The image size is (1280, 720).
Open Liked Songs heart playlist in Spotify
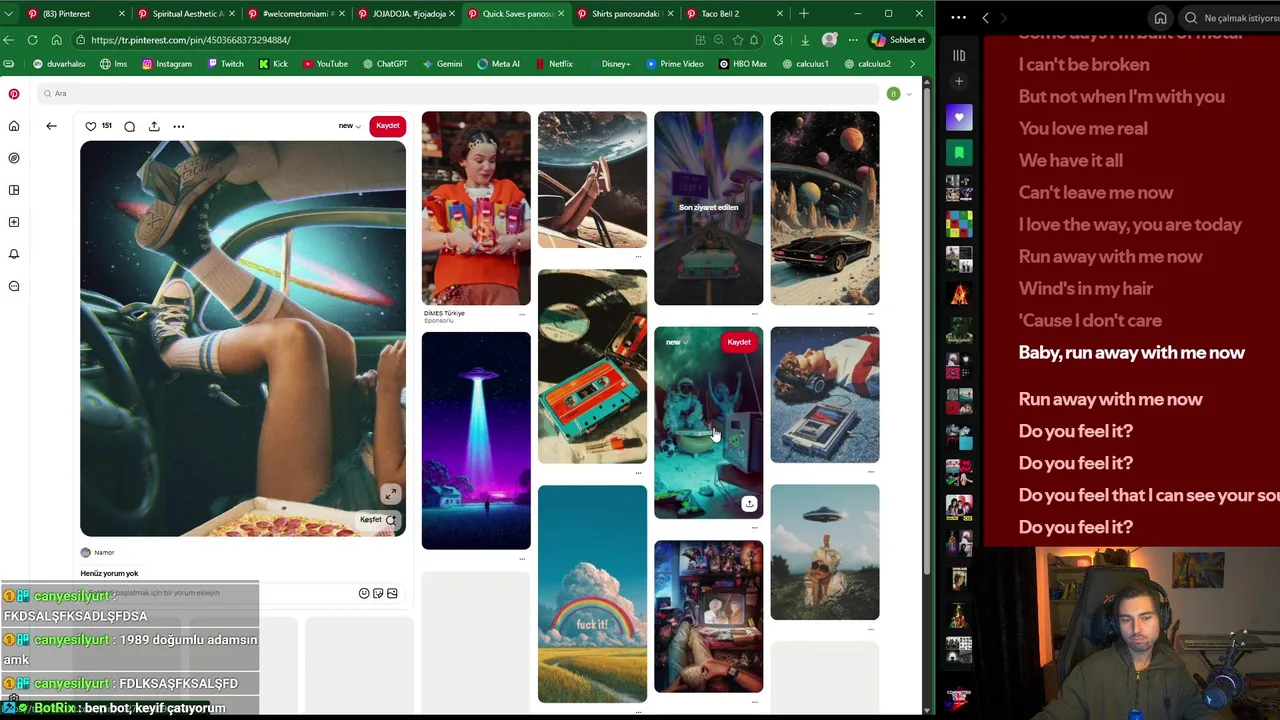pos(959,118)
